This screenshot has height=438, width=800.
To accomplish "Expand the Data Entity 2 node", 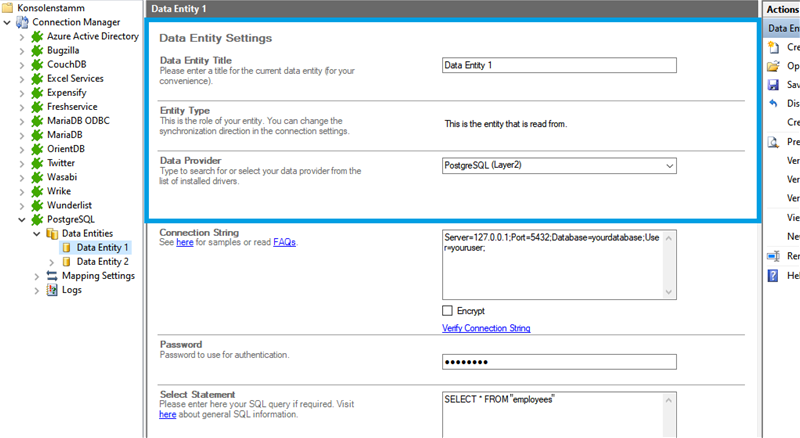I will [52, 262].
